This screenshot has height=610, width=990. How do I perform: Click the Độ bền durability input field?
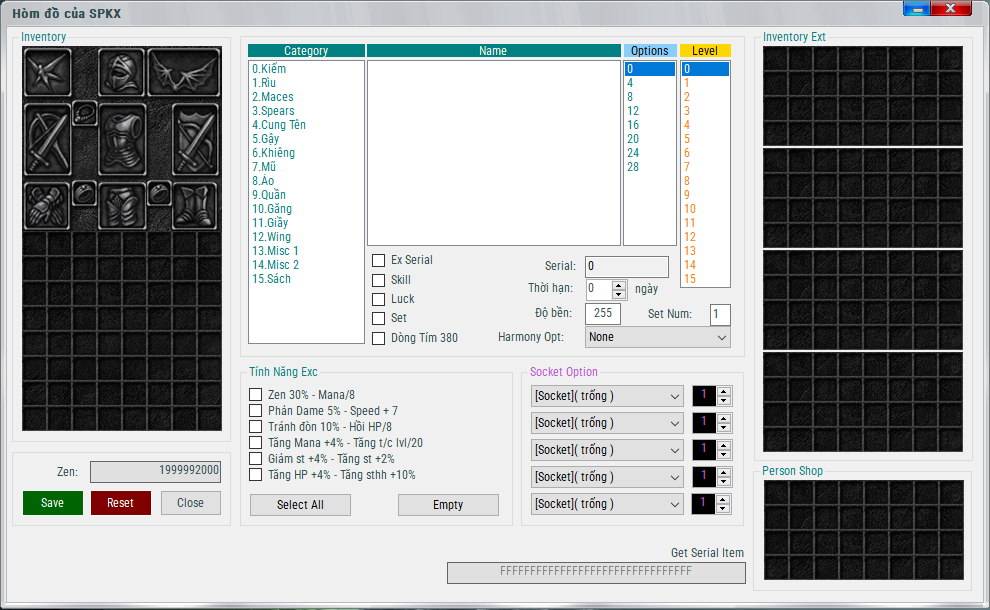pos(602,314)
